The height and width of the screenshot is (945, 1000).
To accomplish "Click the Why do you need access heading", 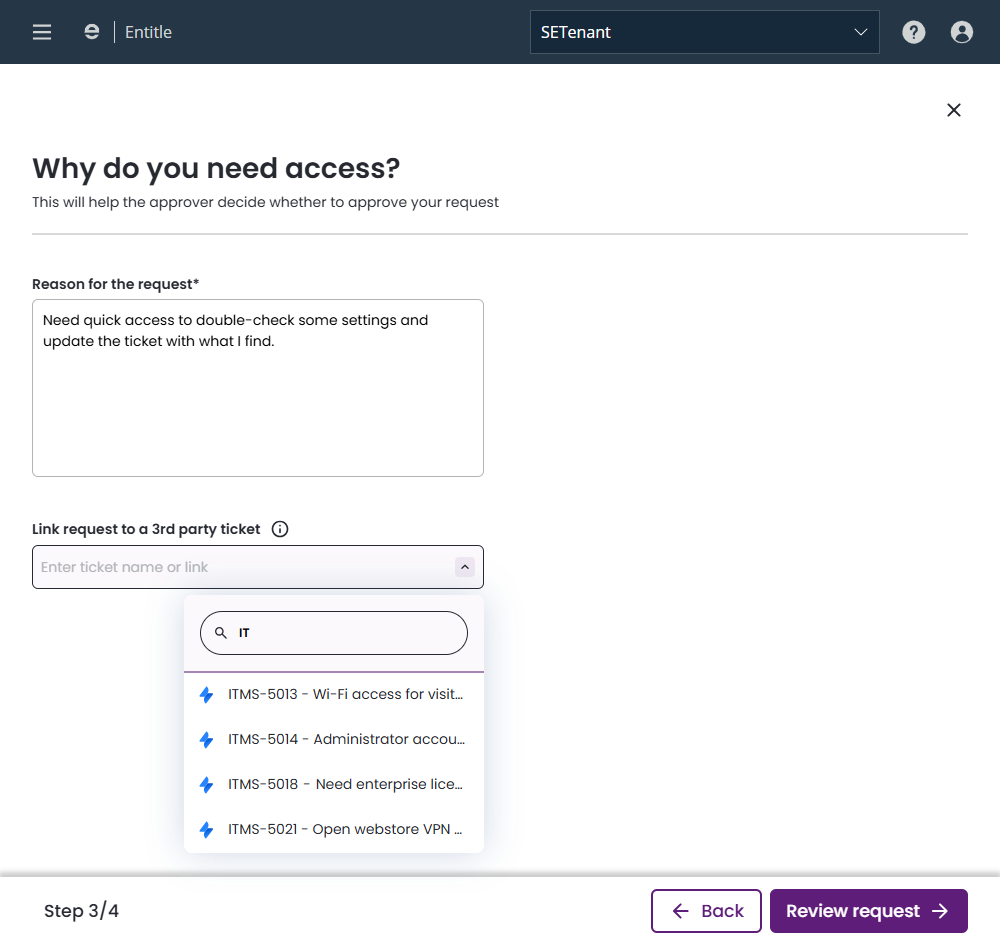I will 216,168.
